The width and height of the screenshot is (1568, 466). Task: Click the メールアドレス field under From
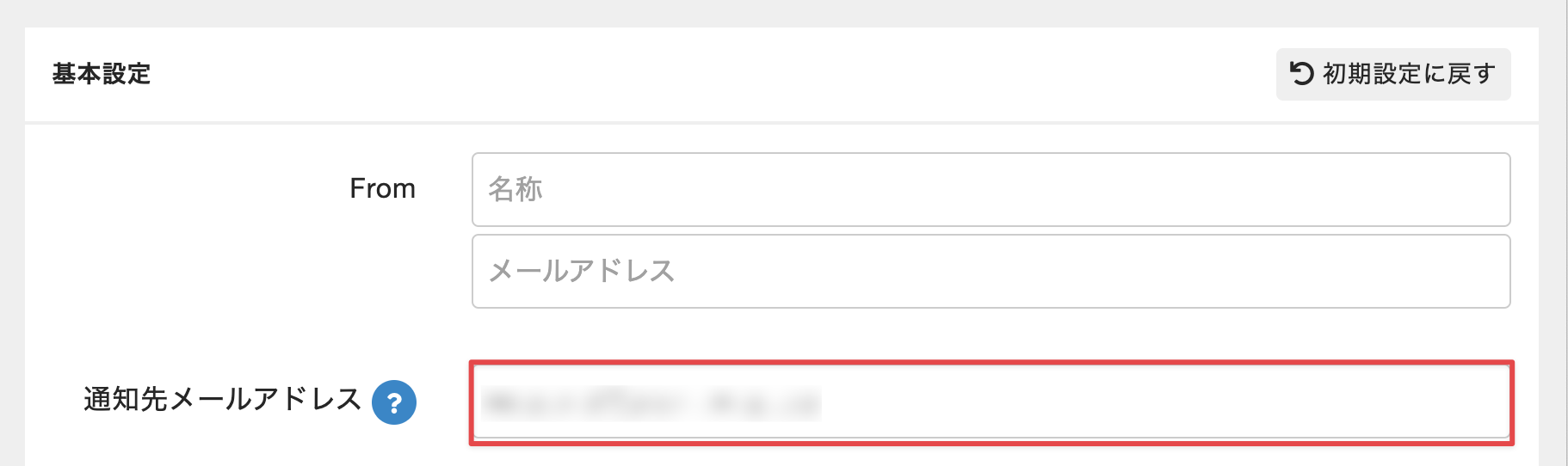point(991,272)
